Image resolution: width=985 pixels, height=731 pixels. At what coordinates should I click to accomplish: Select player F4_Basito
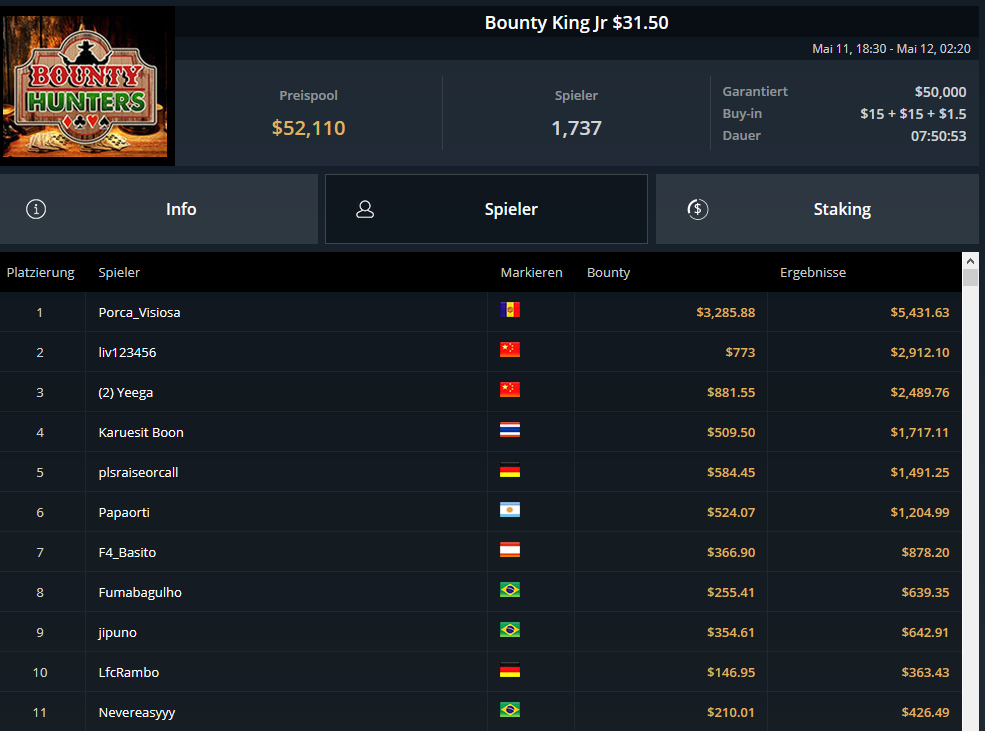pyautogui.click(x=128, y=553)
